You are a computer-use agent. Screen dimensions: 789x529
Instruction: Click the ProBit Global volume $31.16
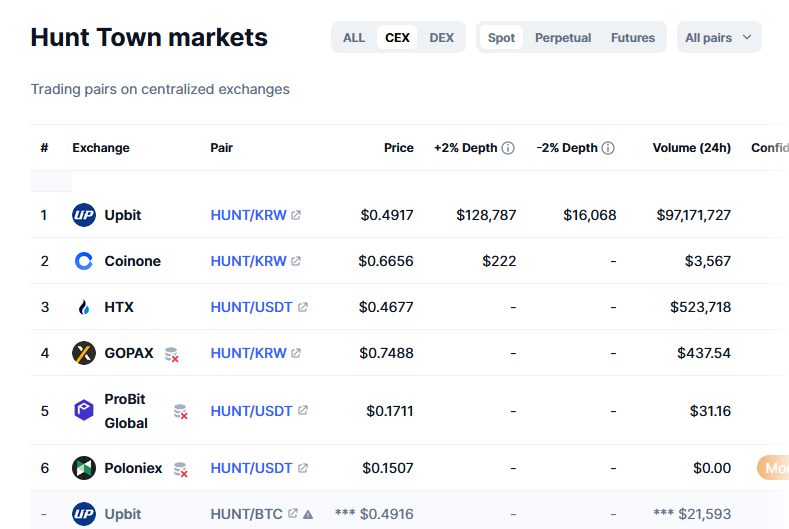coord(710,411)
